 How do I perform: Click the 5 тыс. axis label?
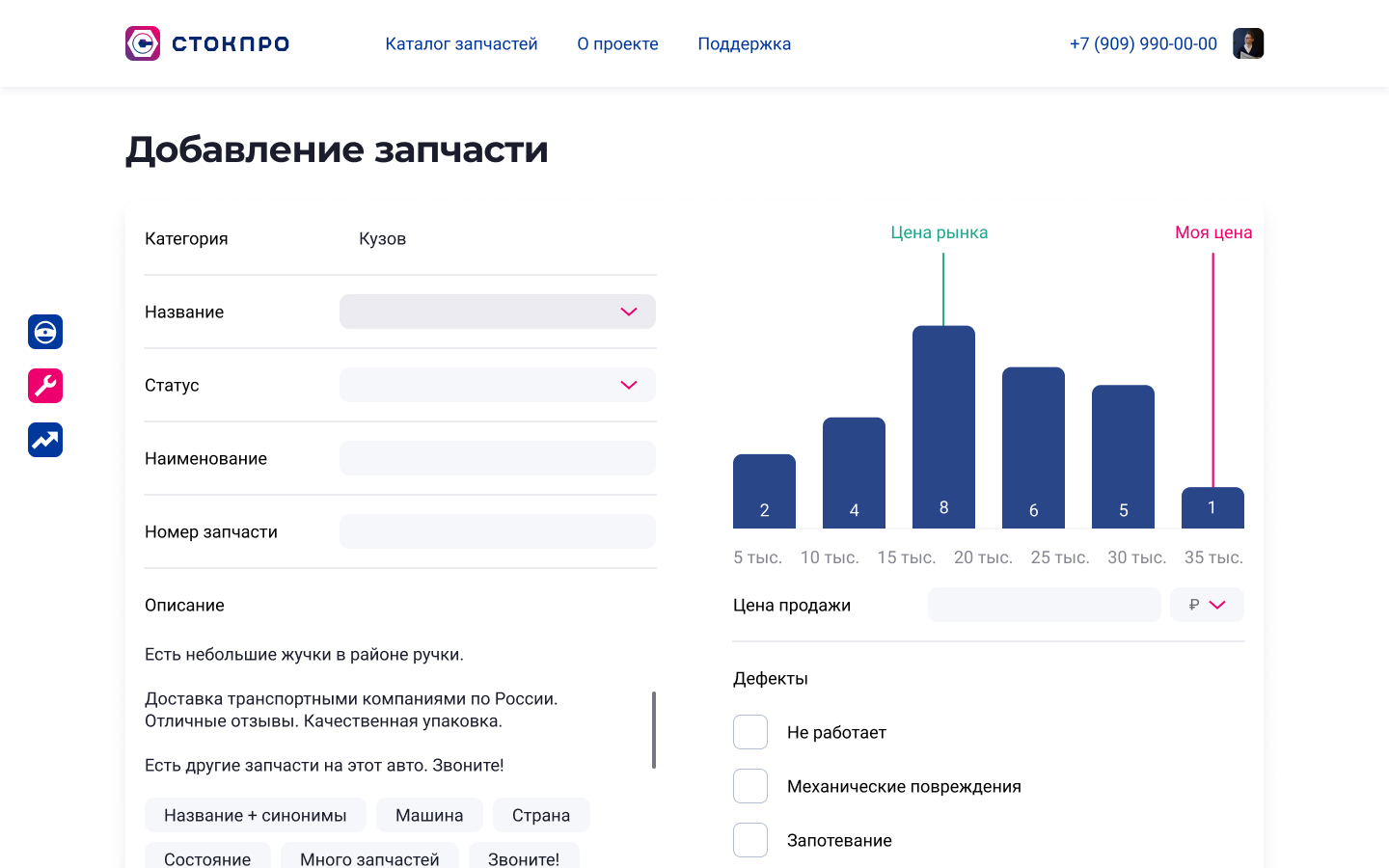[757, 557]
